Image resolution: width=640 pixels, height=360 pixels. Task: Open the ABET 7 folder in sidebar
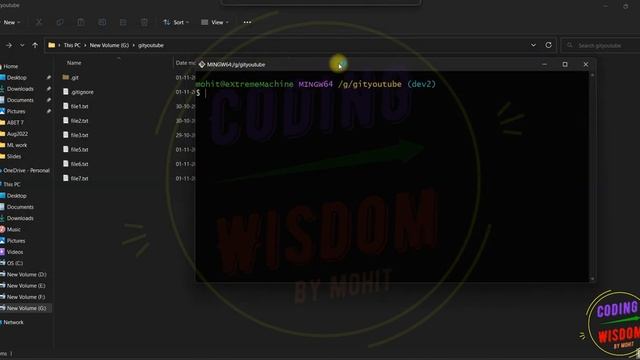tap(15, 122)
